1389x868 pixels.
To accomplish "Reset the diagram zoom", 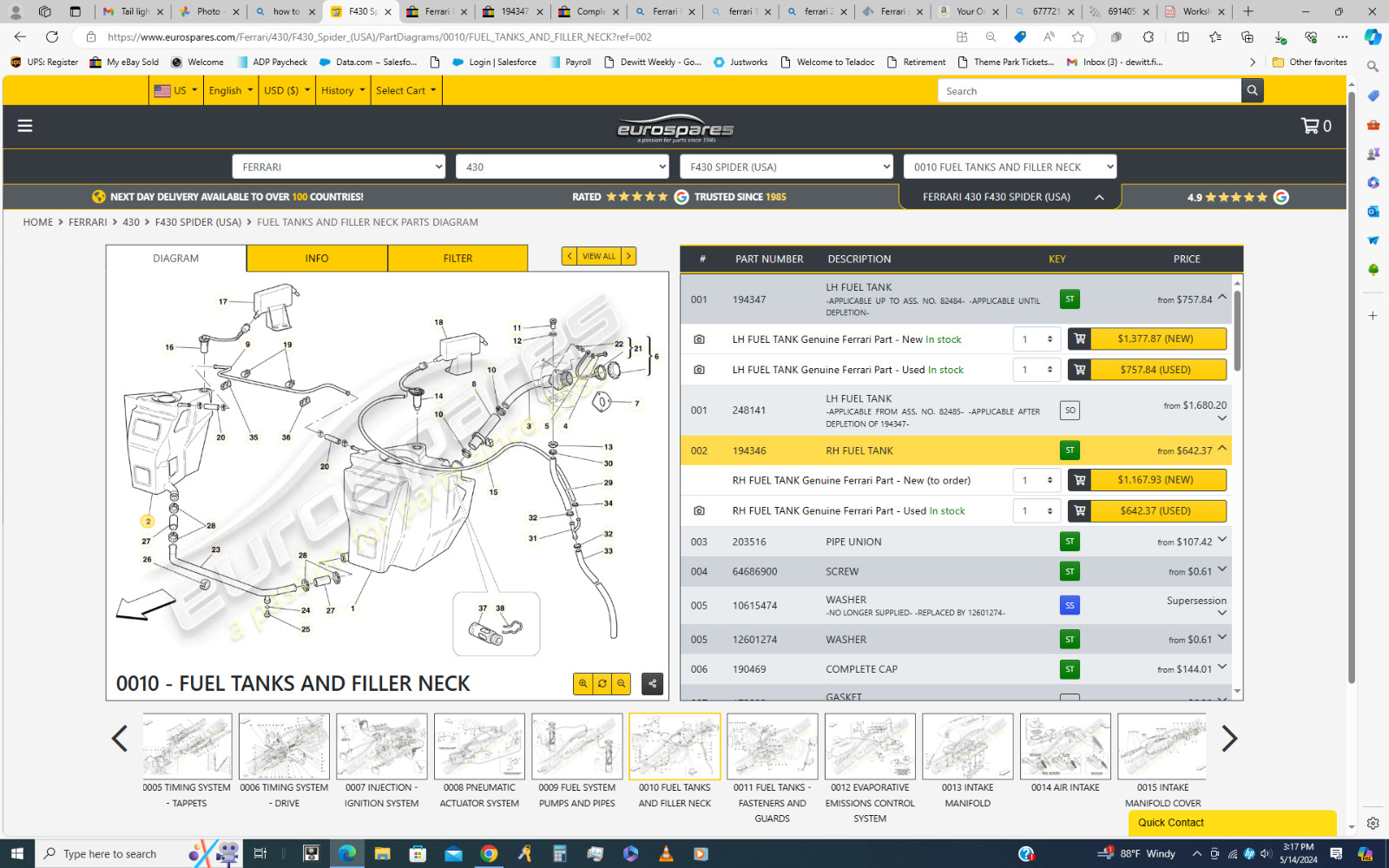I will pyautogui.click(x=602, y=684).
